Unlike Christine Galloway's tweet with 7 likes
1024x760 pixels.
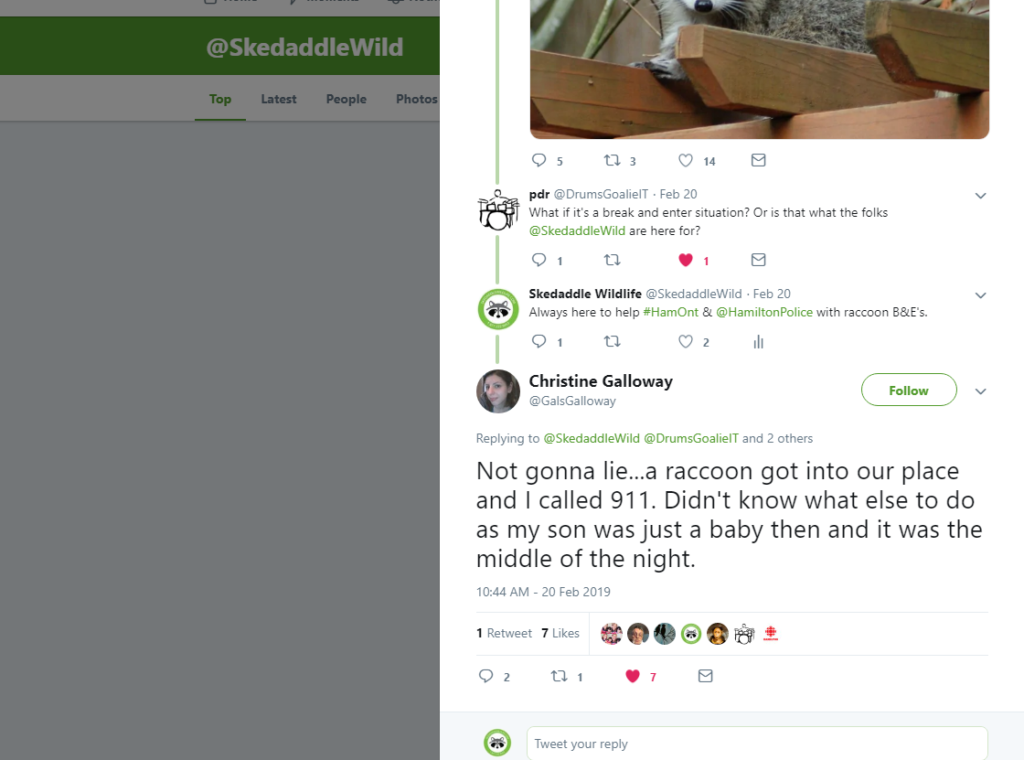(632, 676)
